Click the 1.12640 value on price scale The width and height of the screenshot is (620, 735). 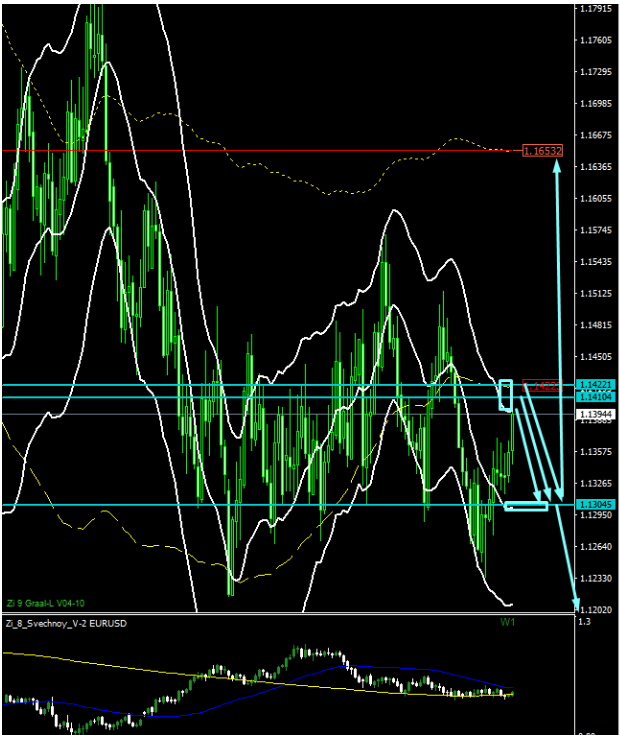[x=596, y=547]
